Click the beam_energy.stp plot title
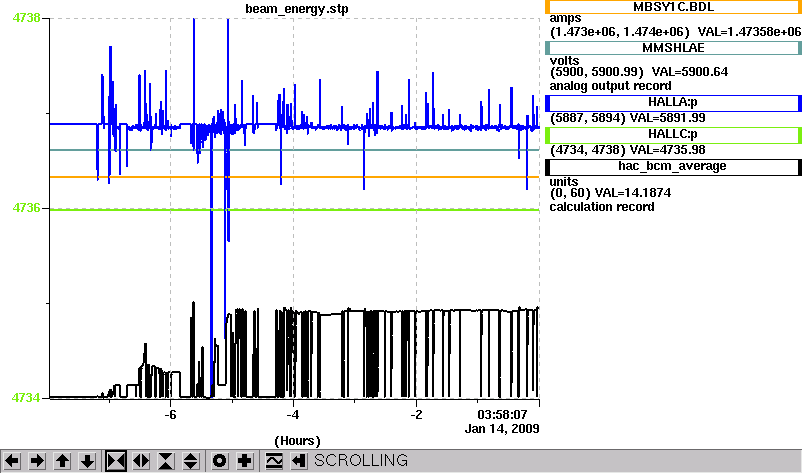Viewport: 802px width, 473px height. click(x=297, y=9)
